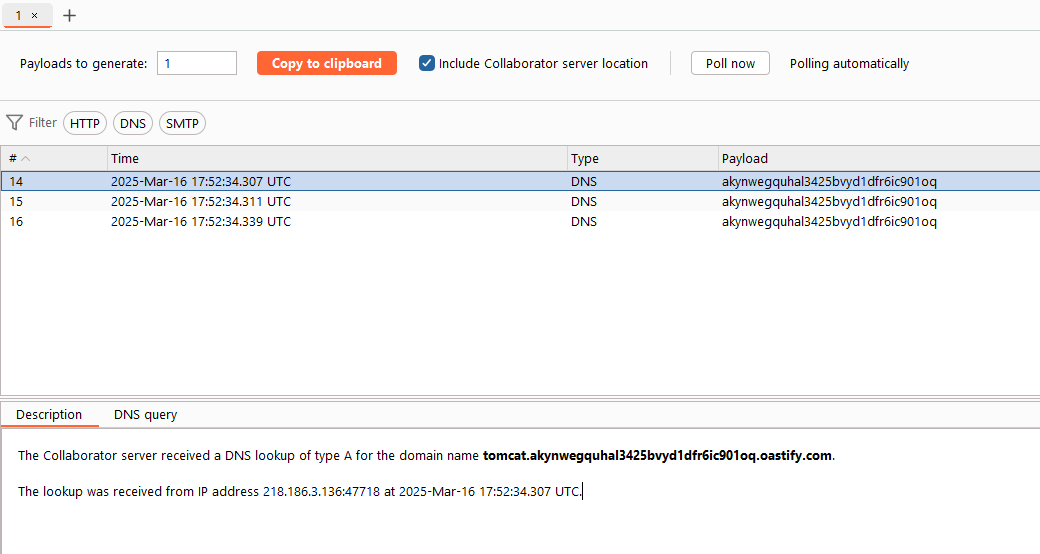The height and width of the screenshot is (554, 1040).
Task: Select interaction row number 14
Action: [x=520, y=181]
